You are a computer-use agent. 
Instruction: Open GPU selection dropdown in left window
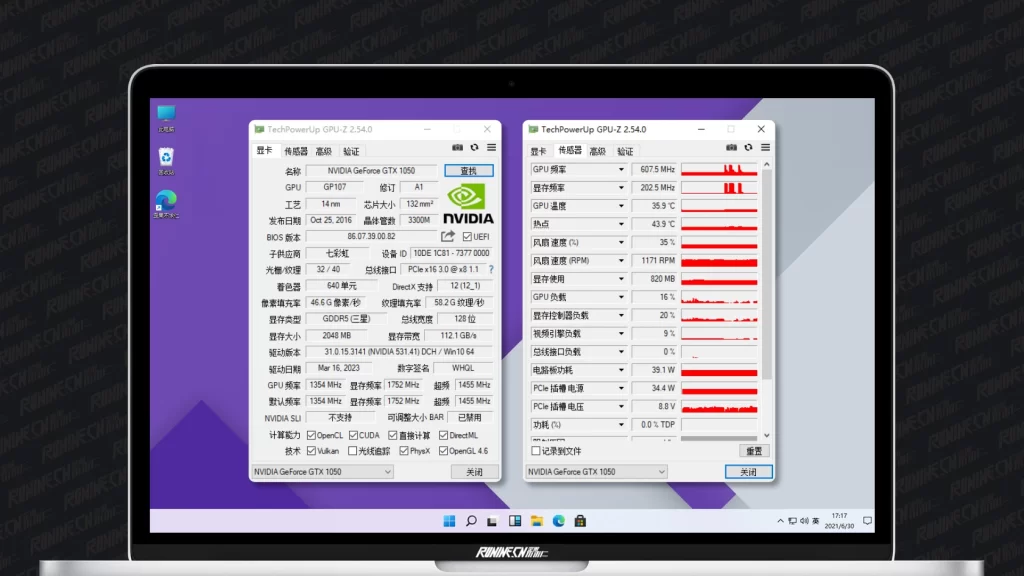322,472
